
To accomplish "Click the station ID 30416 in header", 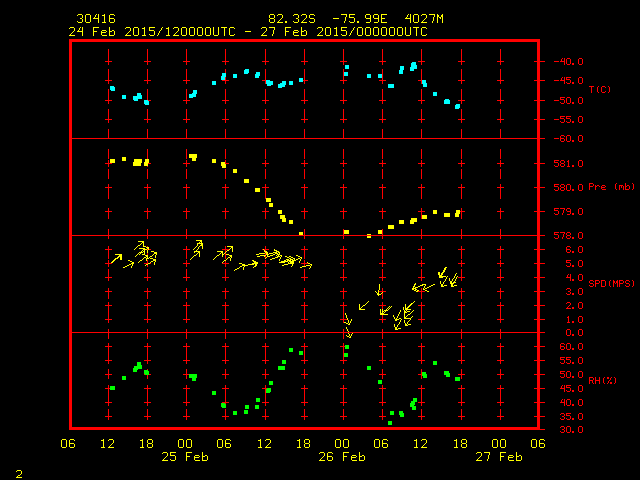I will (x=93, y=19).
